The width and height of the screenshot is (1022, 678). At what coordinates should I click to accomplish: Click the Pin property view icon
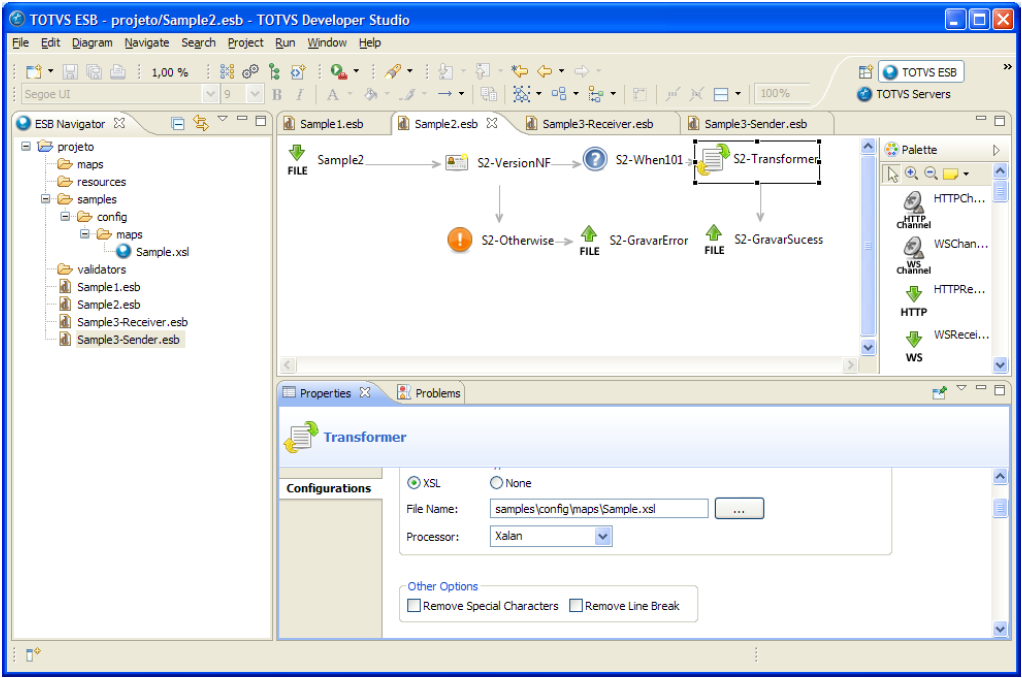(x=939, y=392)
